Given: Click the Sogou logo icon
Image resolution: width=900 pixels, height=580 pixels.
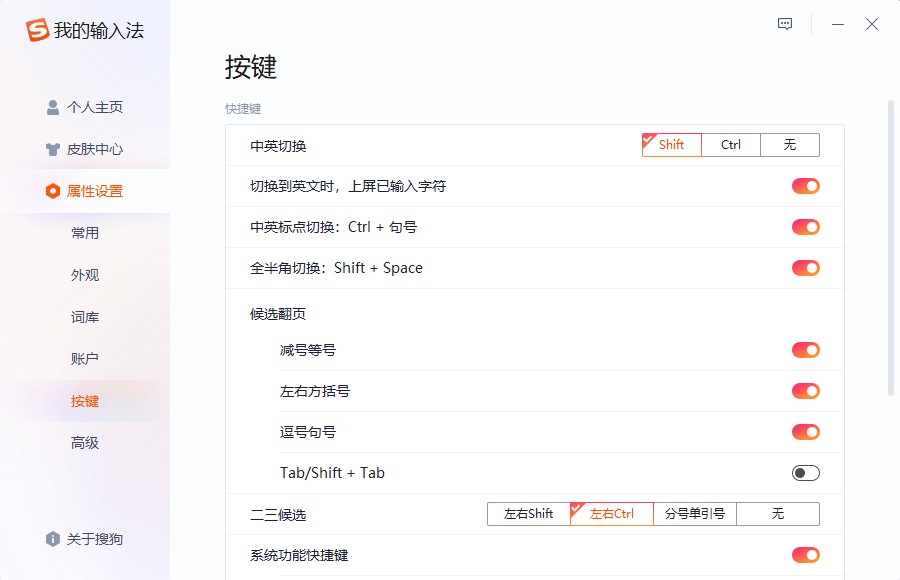Looking at the screenshot, I should tap(37, 30).
